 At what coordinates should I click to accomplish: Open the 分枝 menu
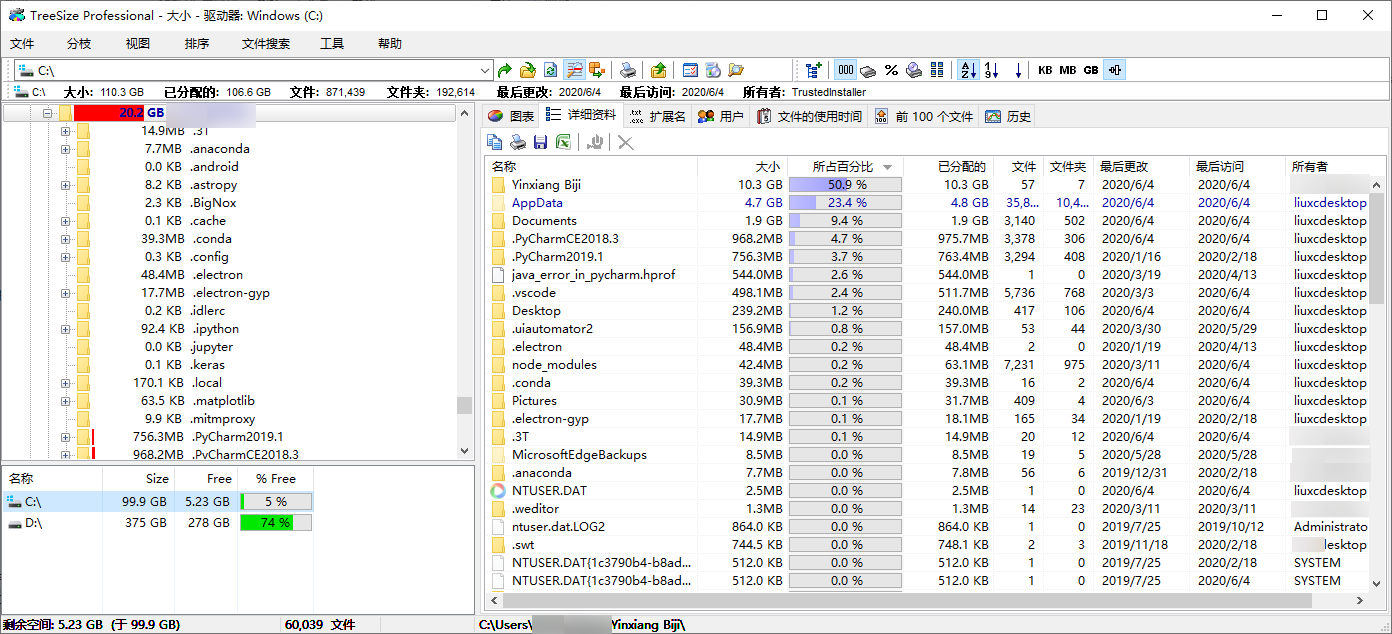(79, 44)
